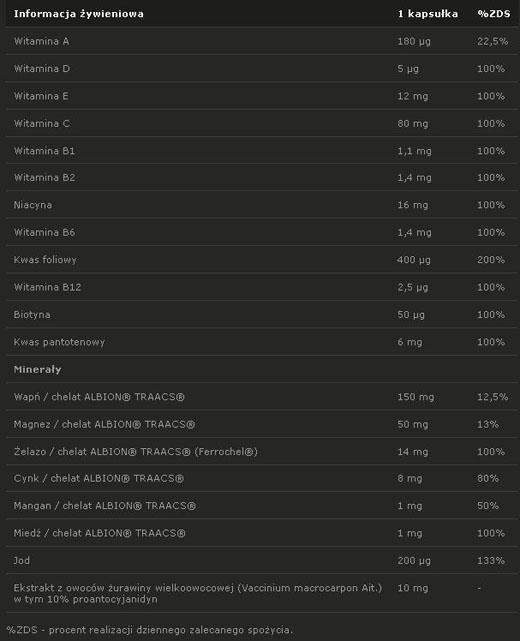Select the Wapń chelat ALBION TRAACS row
The width and height of the screenshot is (520, 641).
coord(262,397)
